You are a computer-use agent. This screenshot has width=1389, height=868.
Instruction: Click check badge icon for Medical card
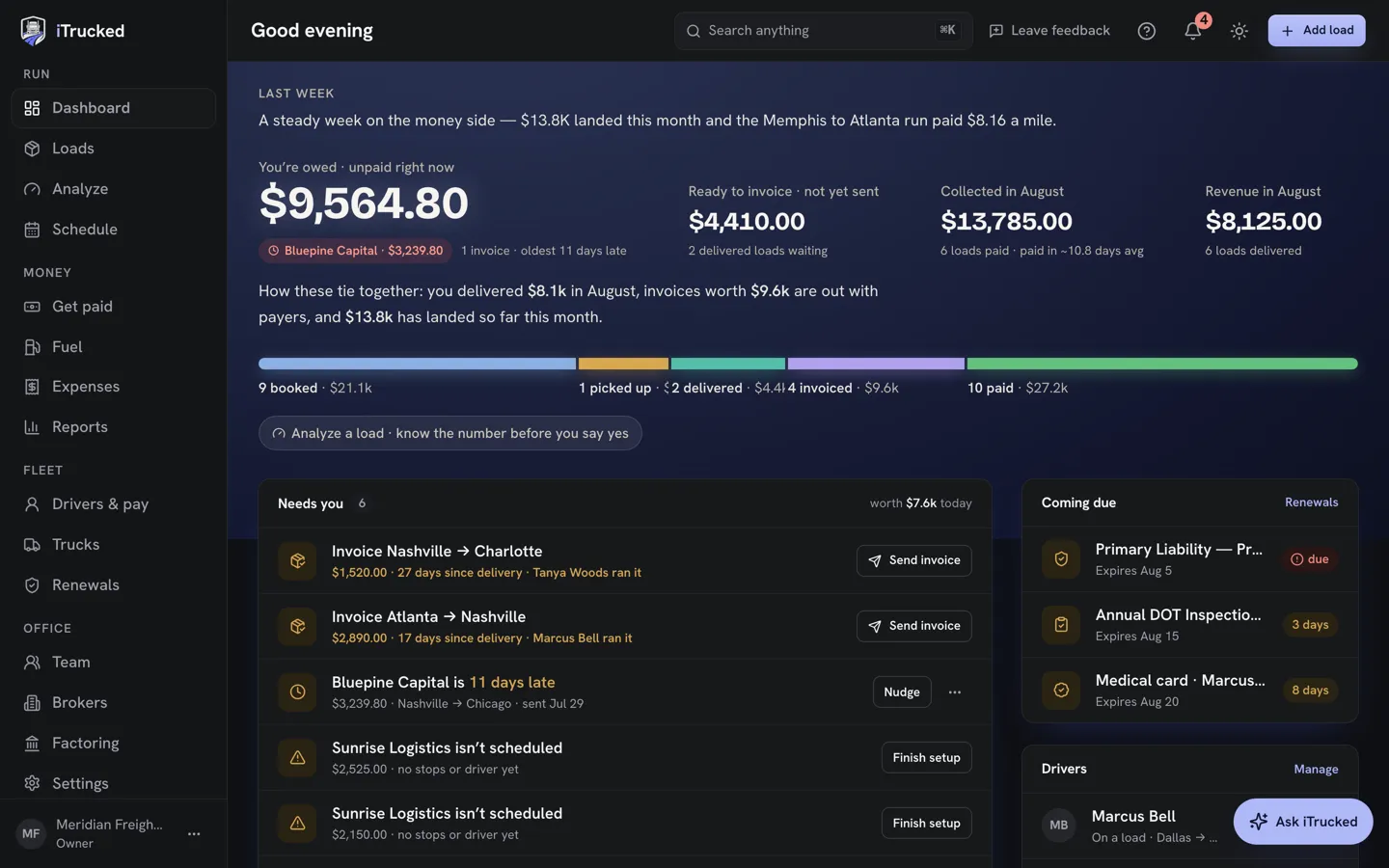point(1061,691)
